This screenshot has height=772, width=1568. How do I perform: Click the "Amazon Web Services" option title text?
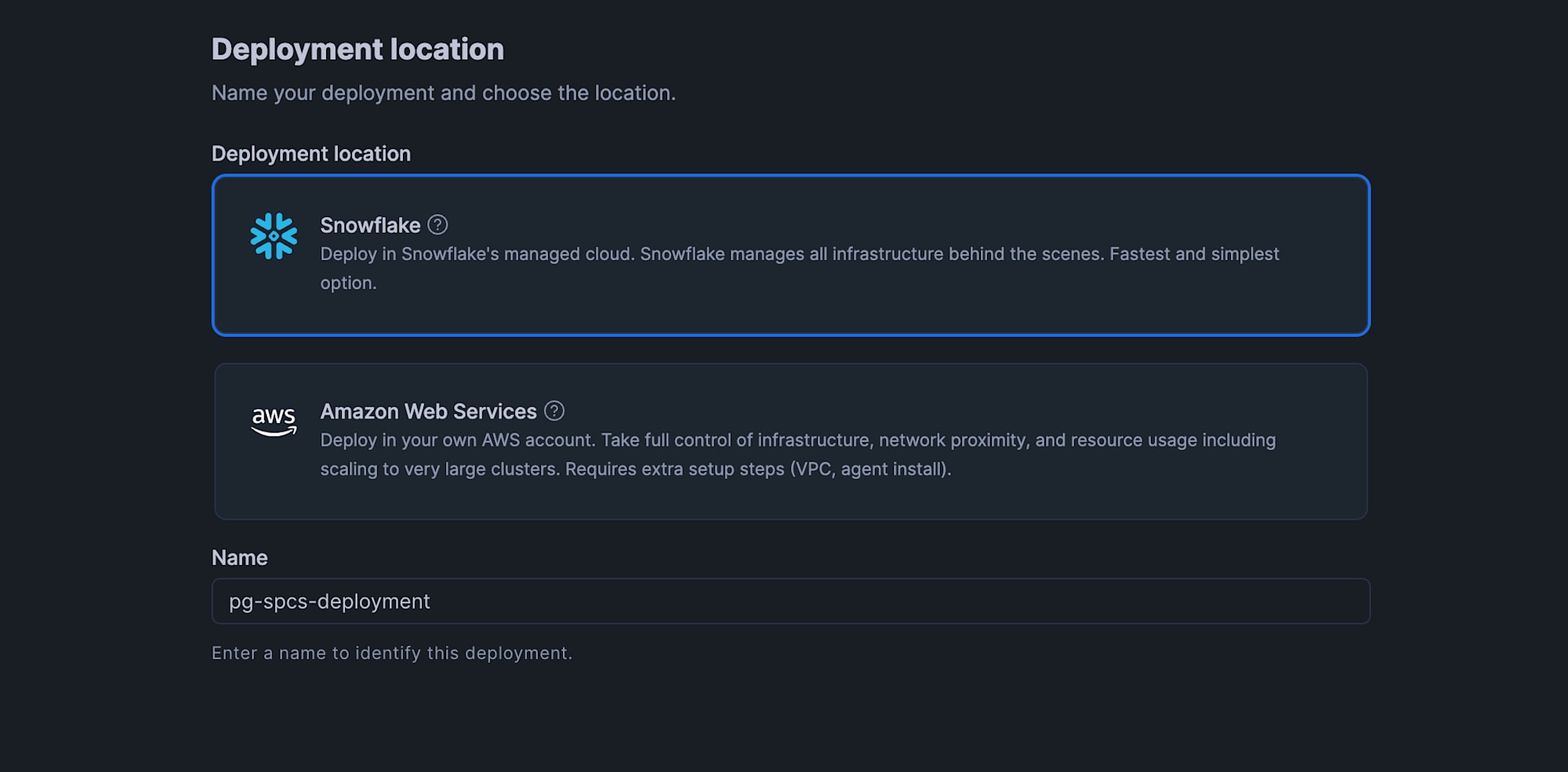tap(428, 411)
